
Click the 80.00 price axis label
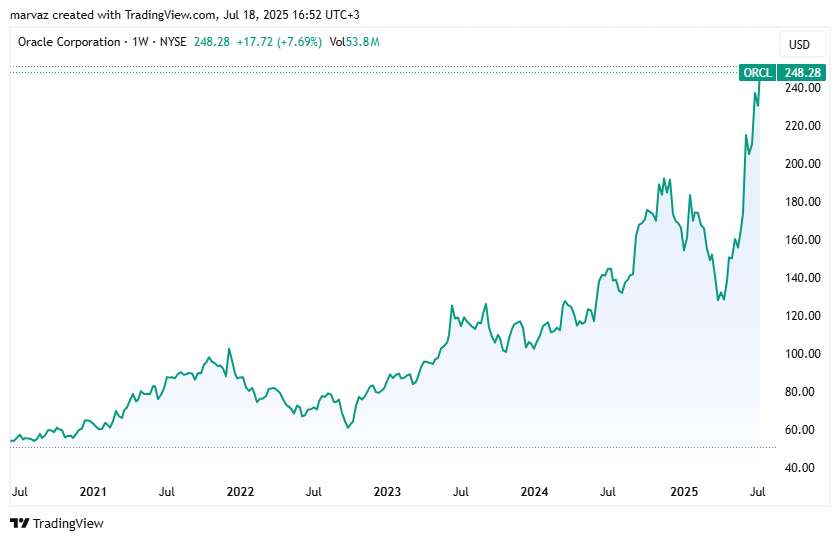tap(799, 392)
